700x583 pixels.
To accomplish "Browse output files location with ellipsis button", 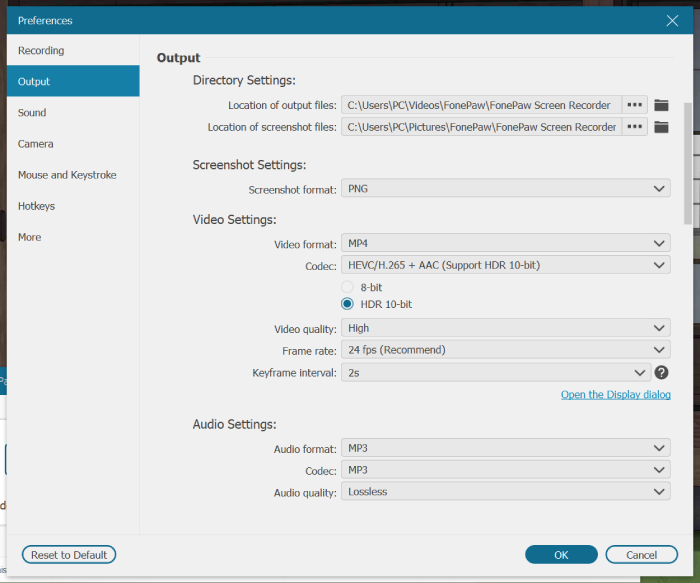I will click(634, 105).
